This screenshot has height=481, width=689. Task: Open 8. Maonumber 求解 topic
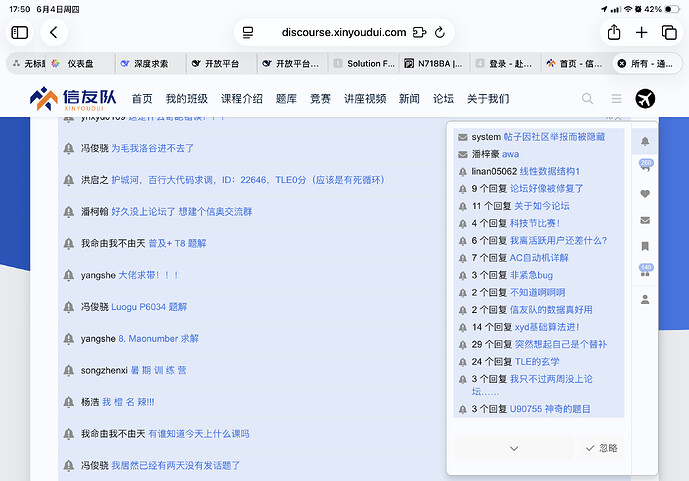pos(159,339)
